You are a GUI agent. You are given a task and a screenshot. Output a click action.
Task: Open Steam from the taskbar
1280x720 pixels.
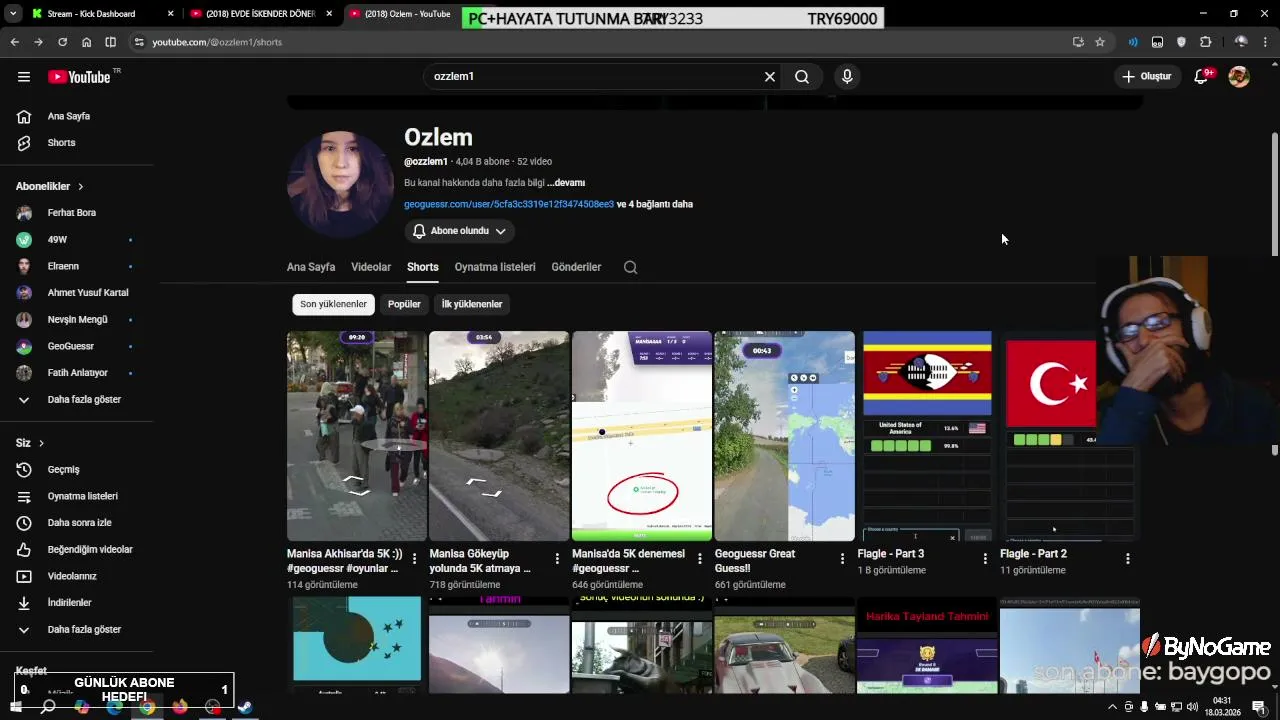tap(244, 707)
